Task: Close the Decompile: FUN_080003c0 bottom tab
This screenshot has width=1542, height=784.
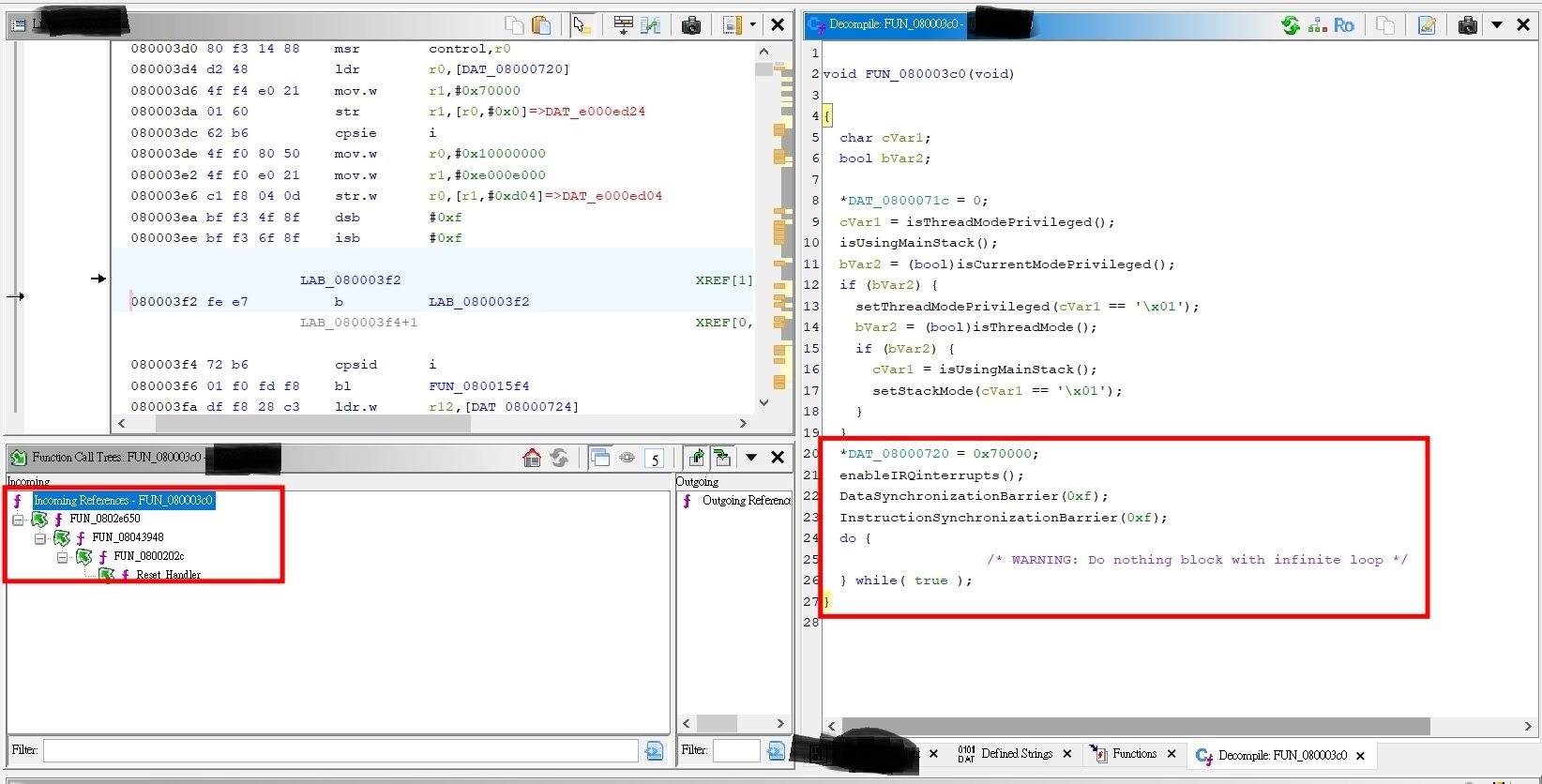Action: (1360, 755)
